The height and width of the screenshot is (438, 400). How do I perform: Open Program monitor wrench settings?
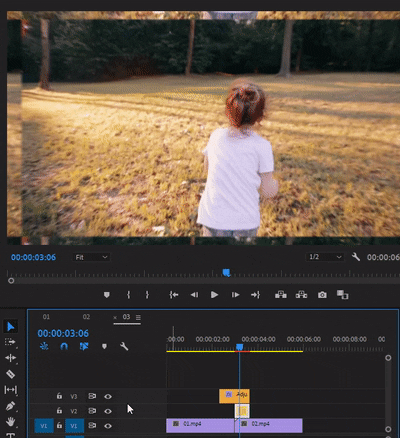click(x=356, y=257)
